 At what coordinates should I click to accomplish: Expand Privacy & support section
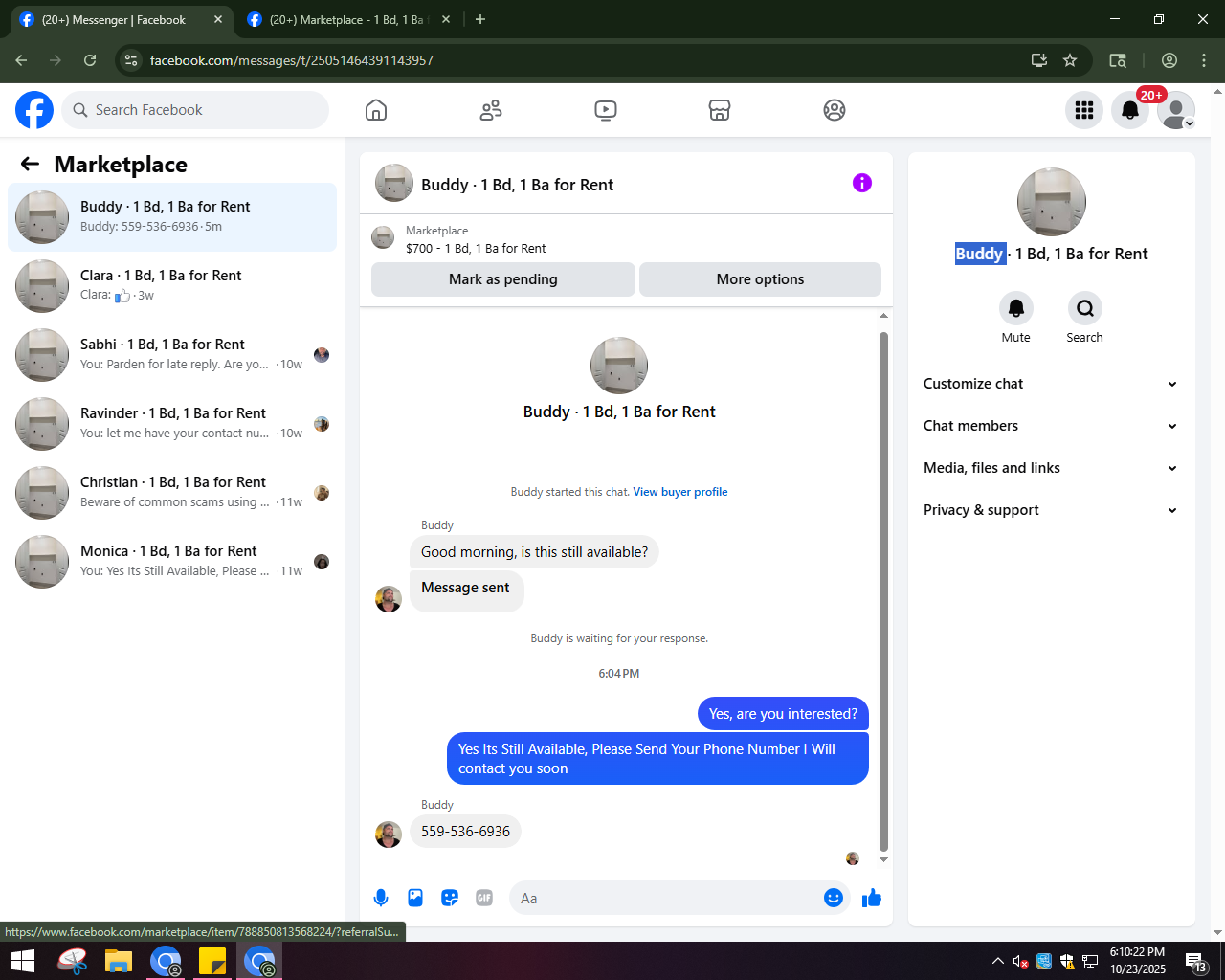point(1051,510)
